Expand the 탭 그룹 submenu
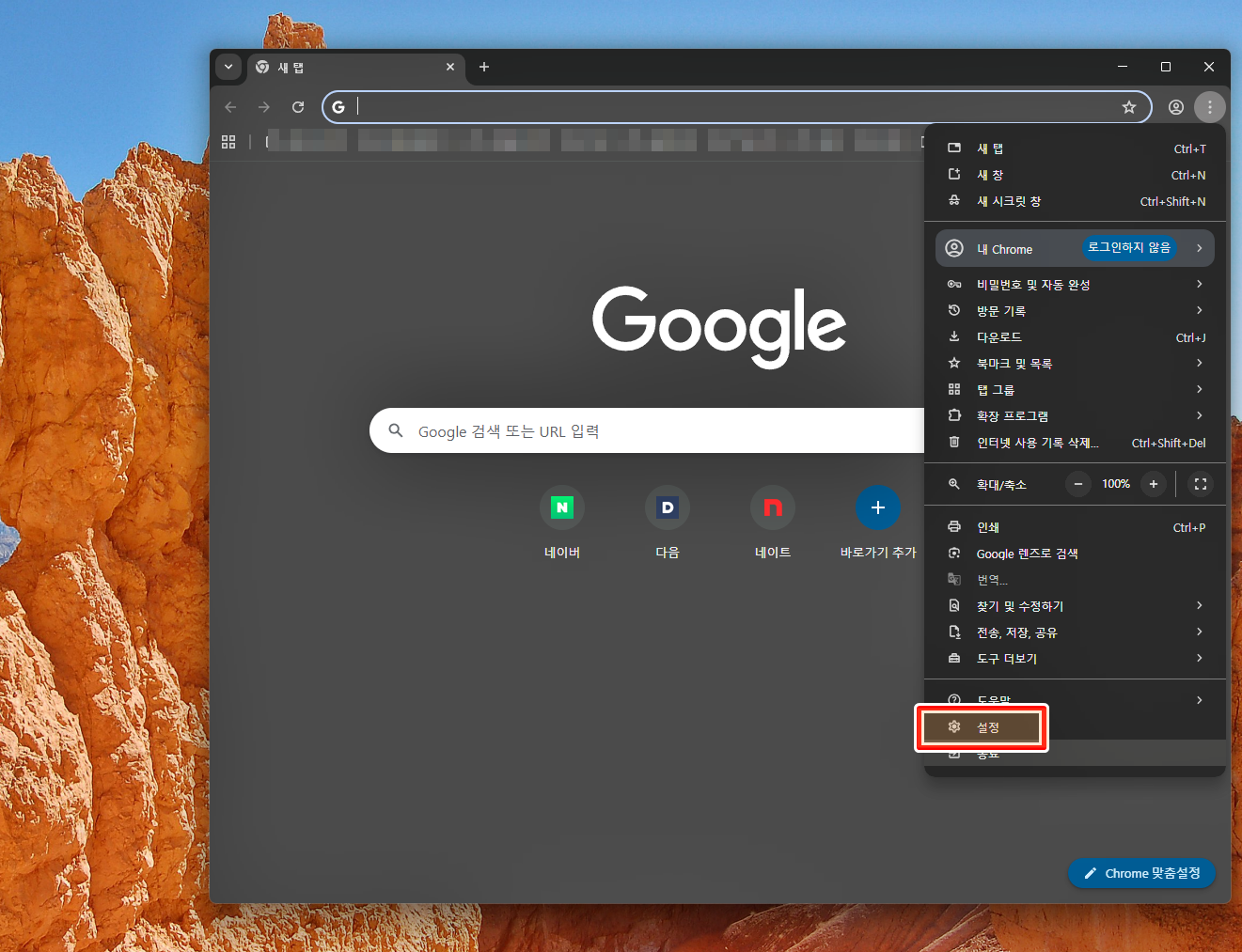Viewport: 1242px width, 952px height. tap(1075, 389)
